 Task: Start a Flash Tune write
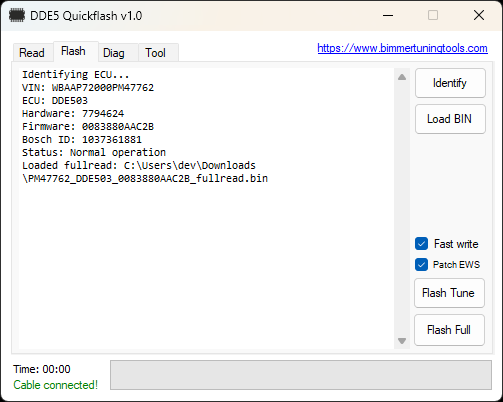click(449, 293)
